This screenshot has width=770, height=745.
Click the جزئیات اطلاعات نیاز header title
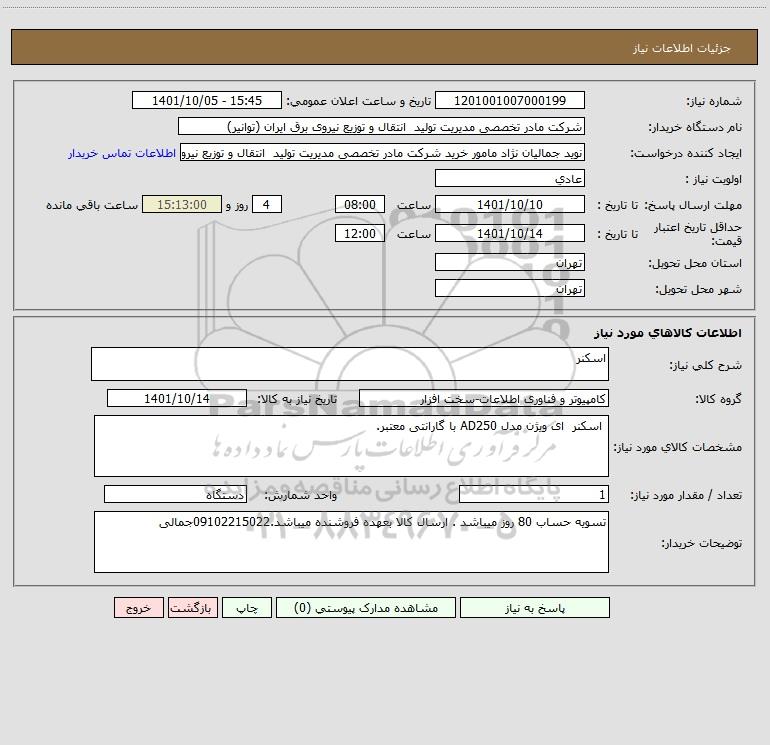(682, 48)
